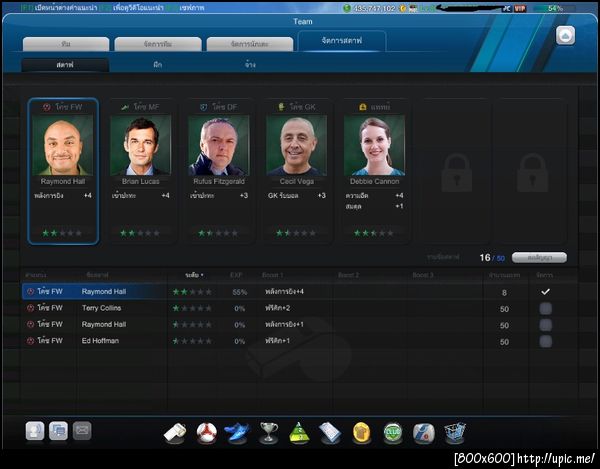
Task: Click the Team title at the top
Action: (x=303, y=22)
